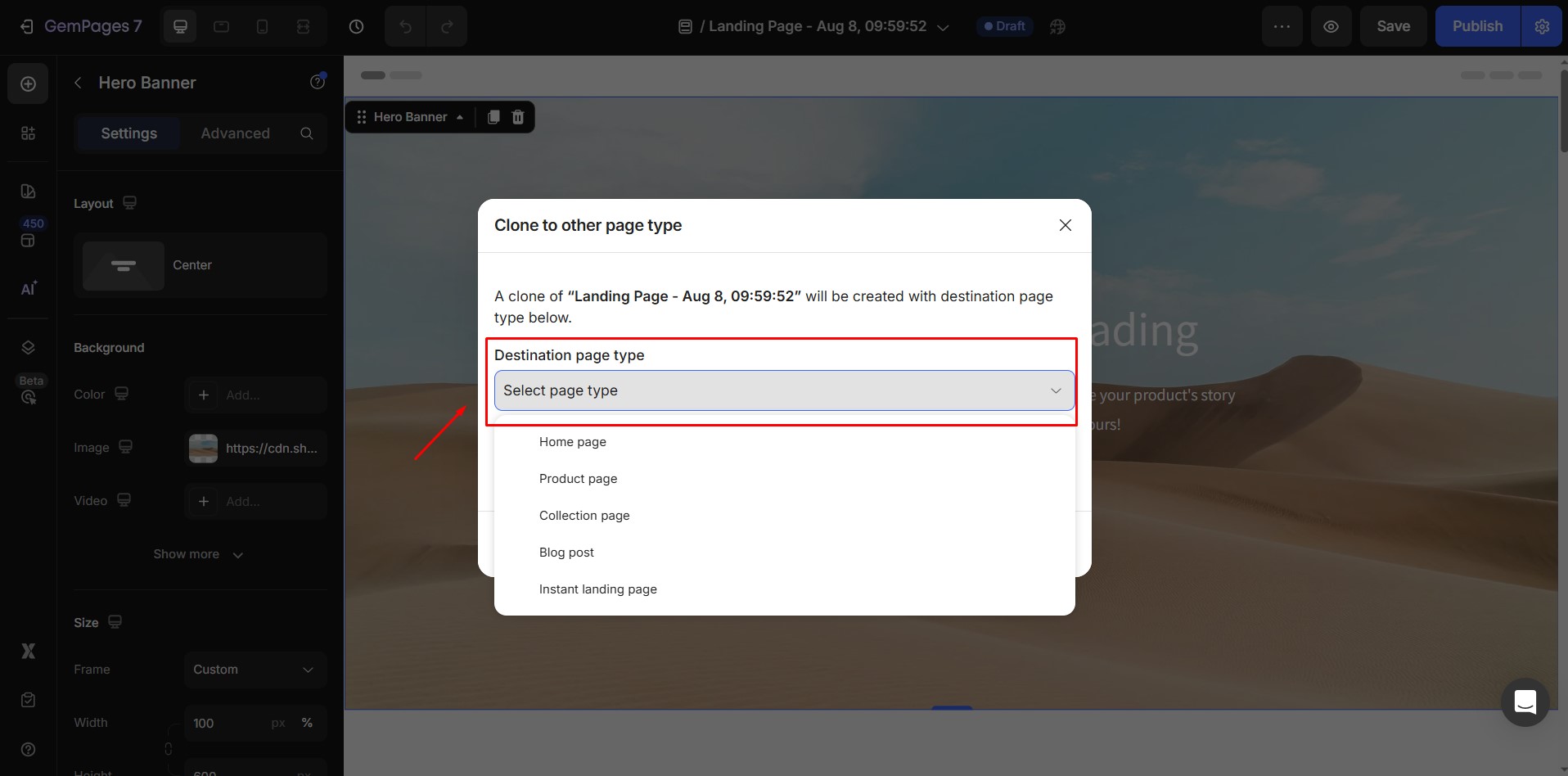1568x776 pixels.
Task: Switch to tablet preview mode icon
Action: [x=221, y=25]
